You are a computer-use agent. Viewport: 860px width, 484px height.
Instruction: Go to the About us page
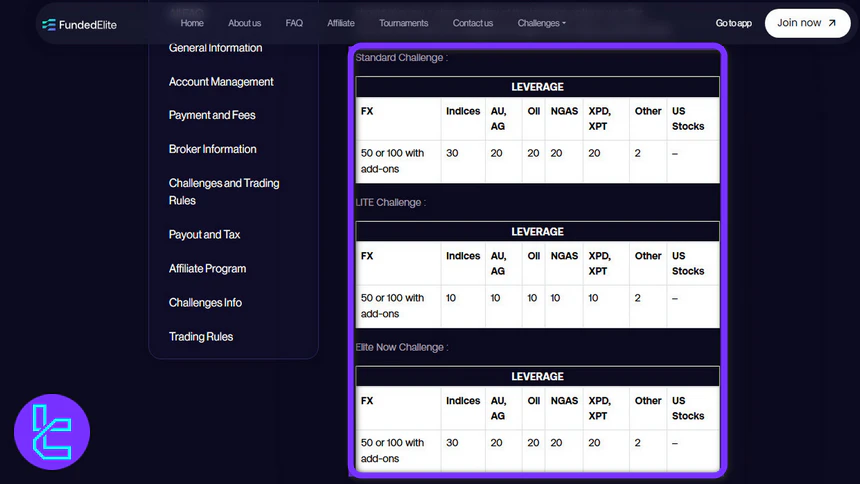click(244, 23)
